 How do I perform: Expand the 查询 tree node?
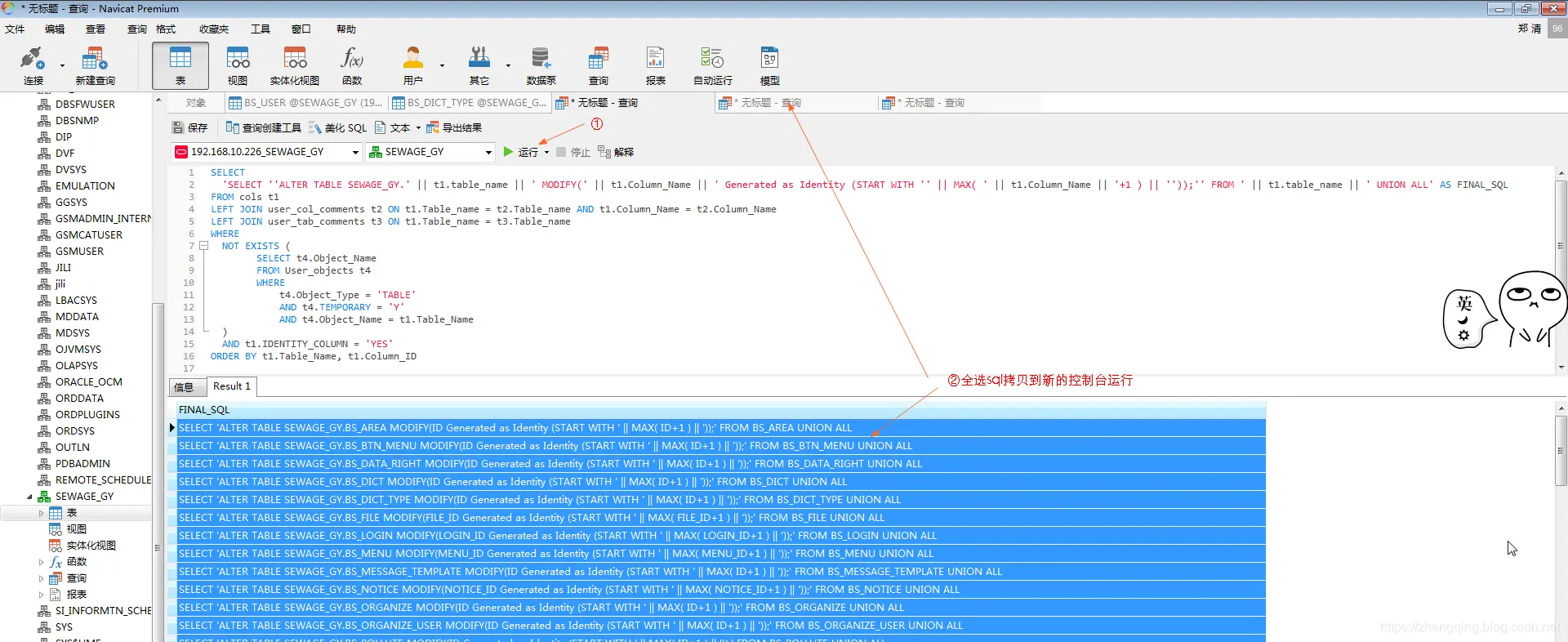(x=42, y=578)
